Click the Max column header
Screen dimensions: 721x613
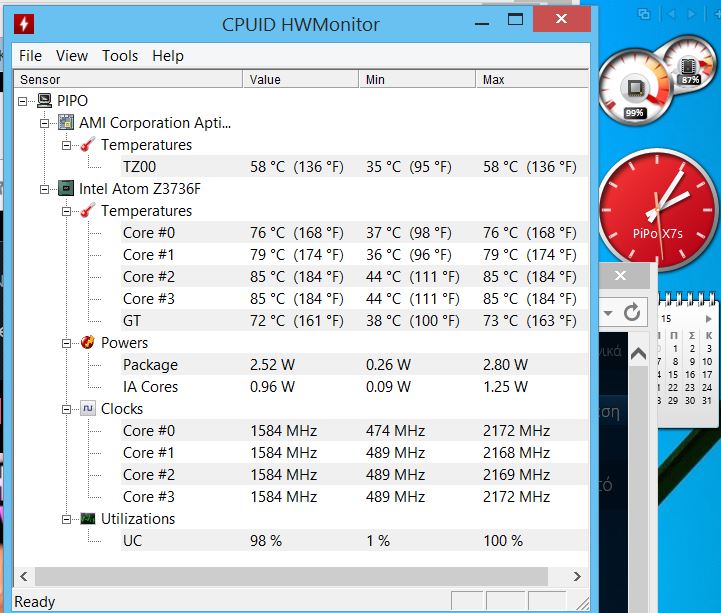tap(532, 79)
